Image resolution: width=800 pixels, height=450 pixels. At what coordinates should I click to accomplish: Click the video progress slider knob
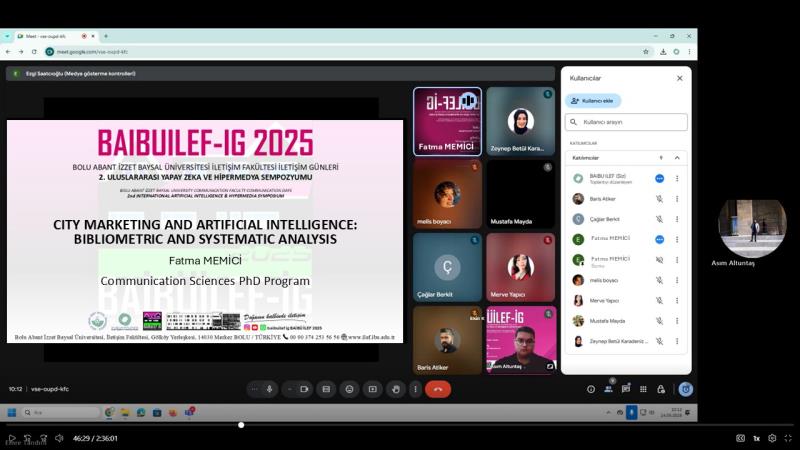(x=241, y=425)
